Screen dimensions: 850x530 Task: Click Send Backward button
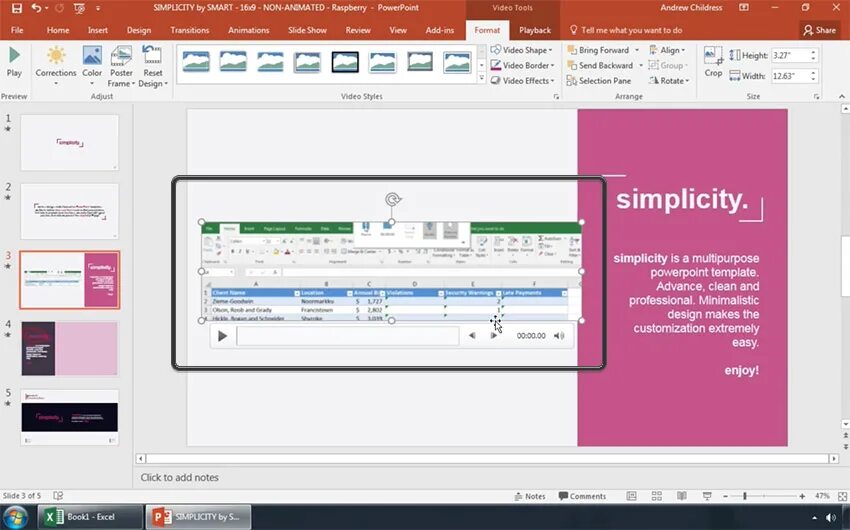point(600,65)
